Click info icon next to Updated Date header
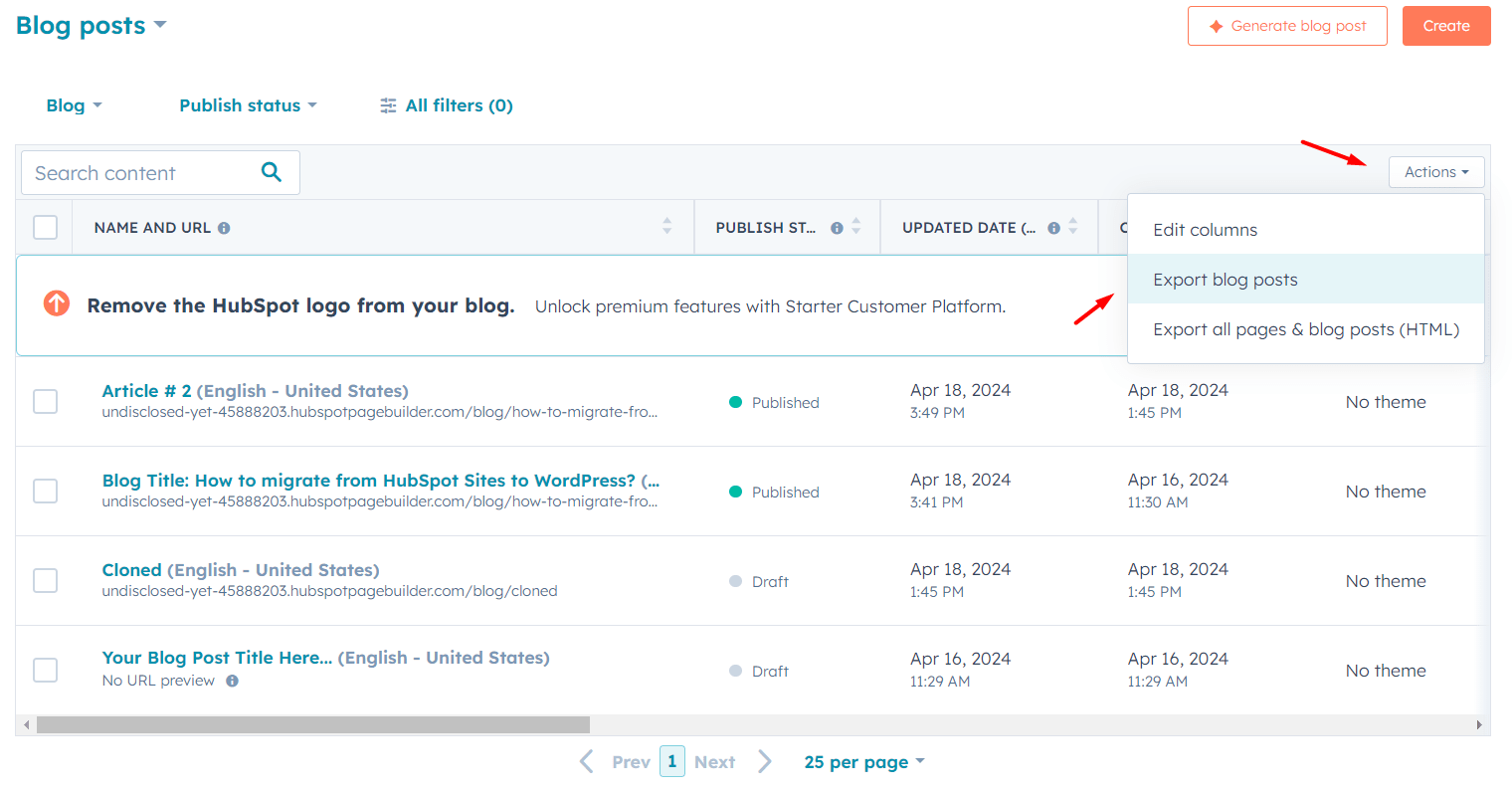Image resolution: width=1512 pixels, height=793 pixels. tap(1053, 228)
